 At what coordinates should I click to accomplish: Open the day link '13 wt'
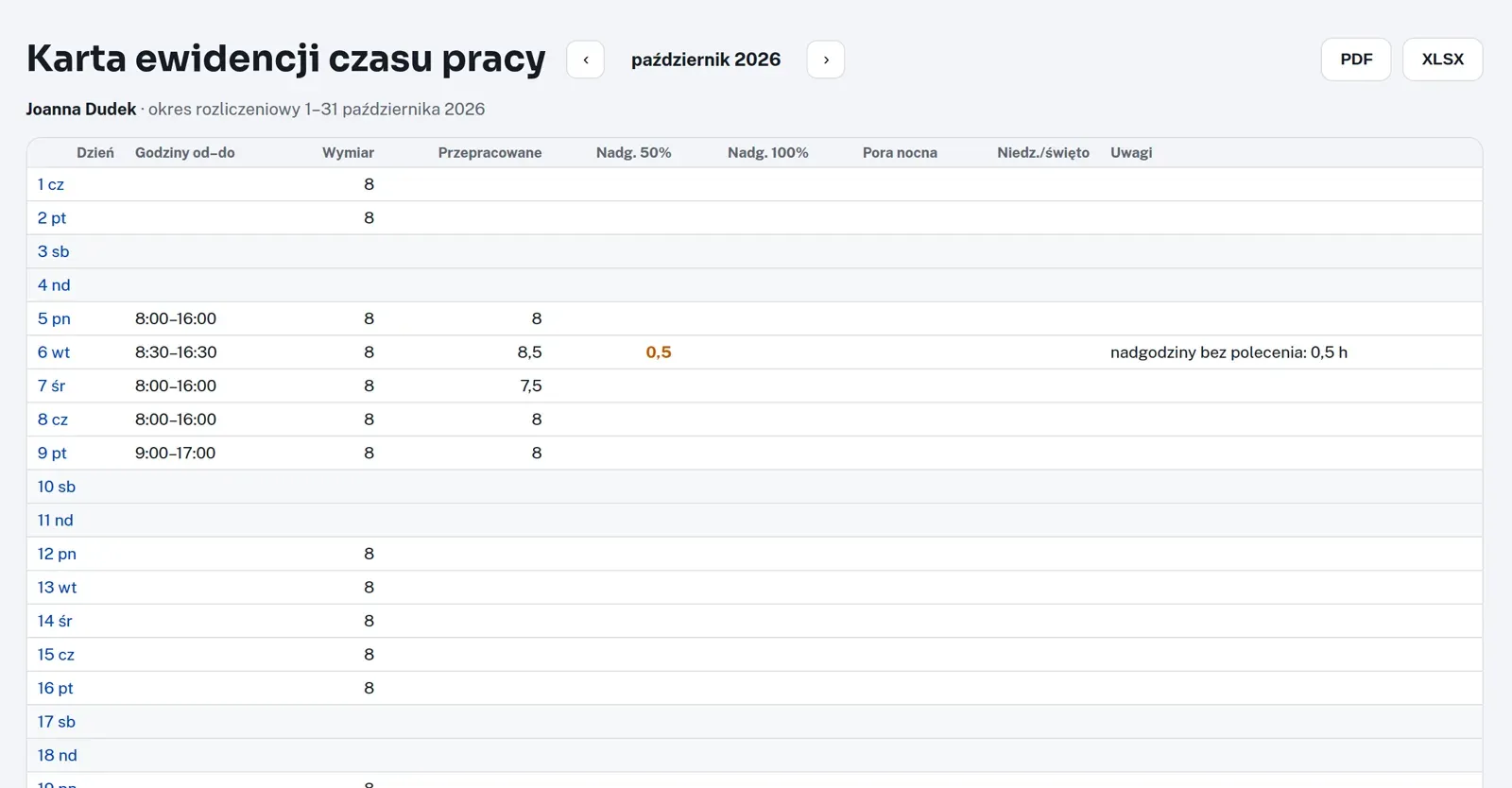(x=58, y=587)
